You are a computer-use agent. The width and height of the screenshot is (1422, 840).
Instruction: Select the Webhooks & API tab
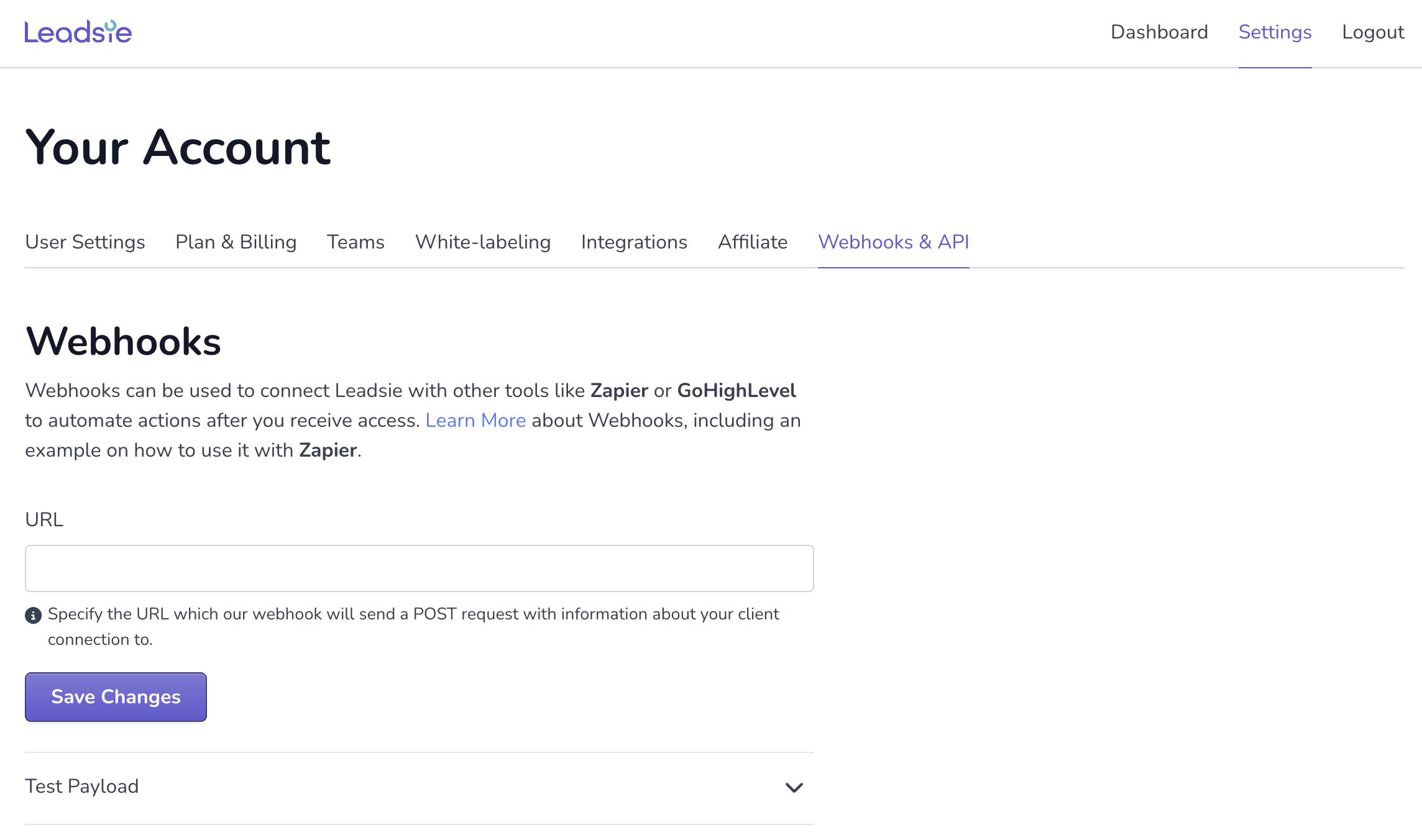[x=893, y=242]
